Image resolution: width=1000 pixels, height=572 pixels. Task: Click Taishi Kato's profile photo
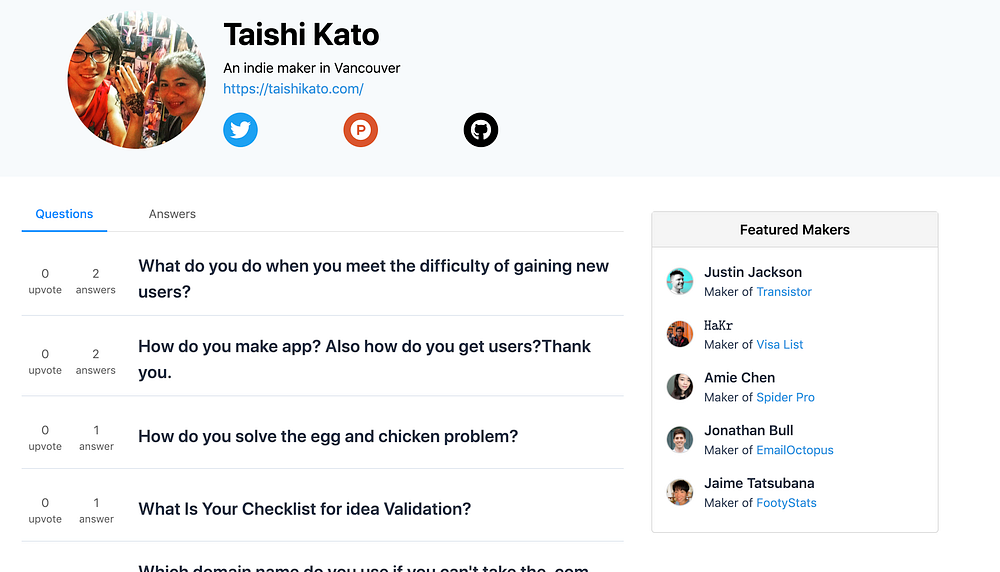136,81
